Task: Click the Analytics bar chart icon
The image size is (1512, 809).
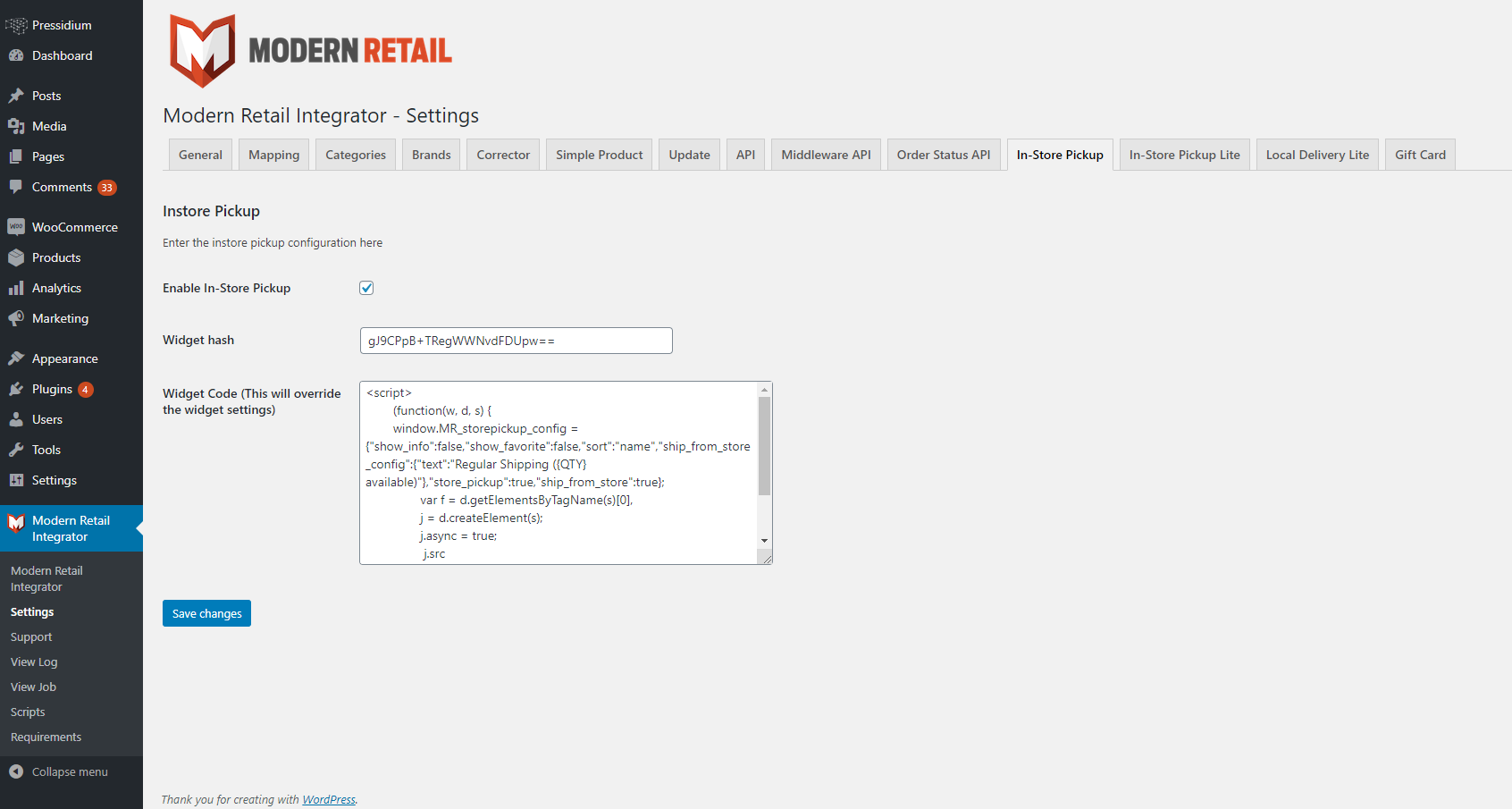Action: (16, 288)
